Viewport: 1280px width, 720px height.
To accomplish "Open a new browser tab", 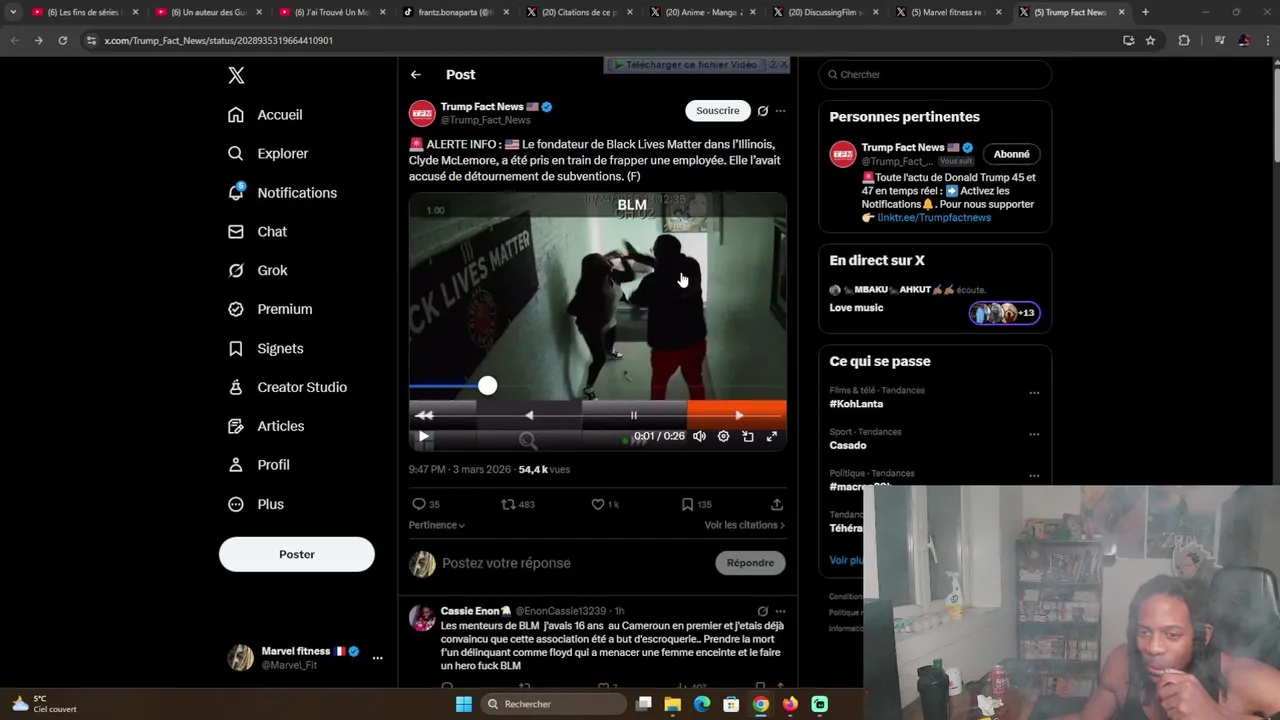I will pyautogui.click(x=1145, y=12).
